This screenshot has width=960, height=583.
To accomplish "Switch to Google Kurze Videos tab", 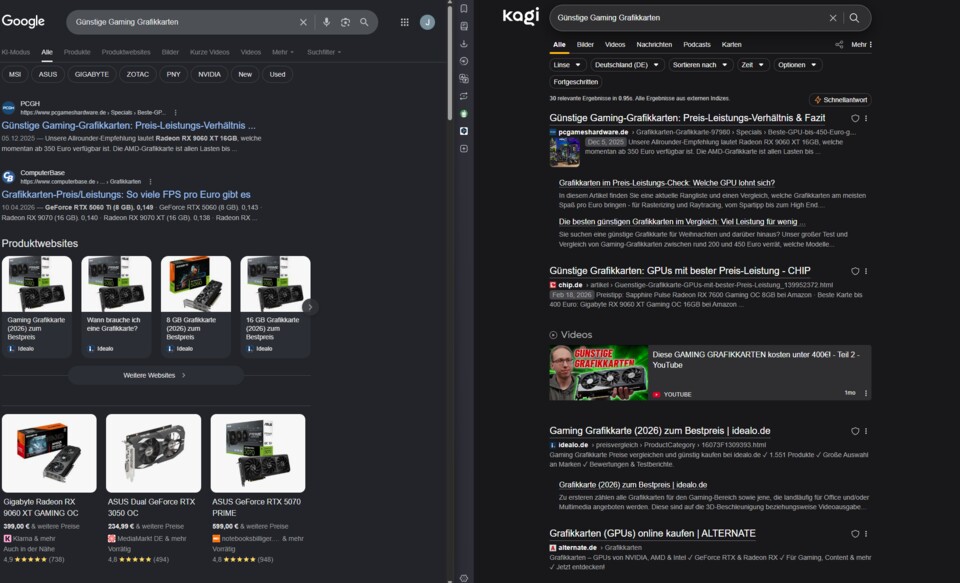I will [x=209, y=52].
